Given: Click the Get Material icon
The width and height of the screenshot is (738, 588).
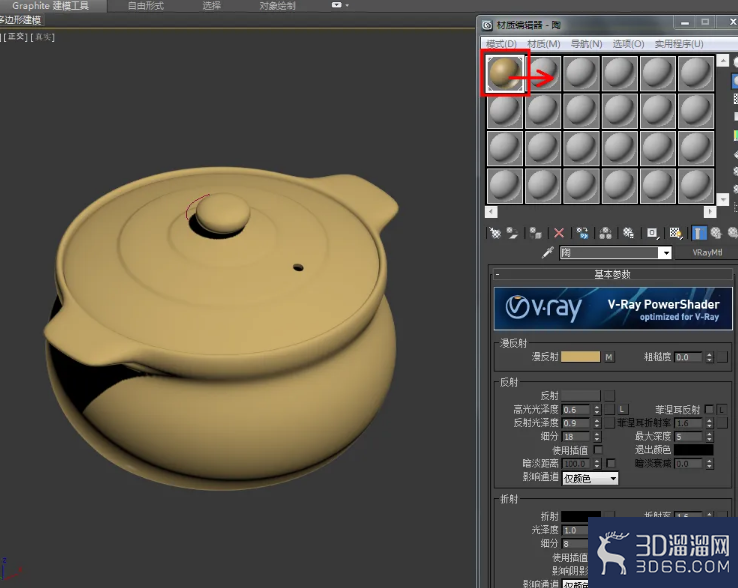Looking at the screenshot, I should [x=495, y=233].
